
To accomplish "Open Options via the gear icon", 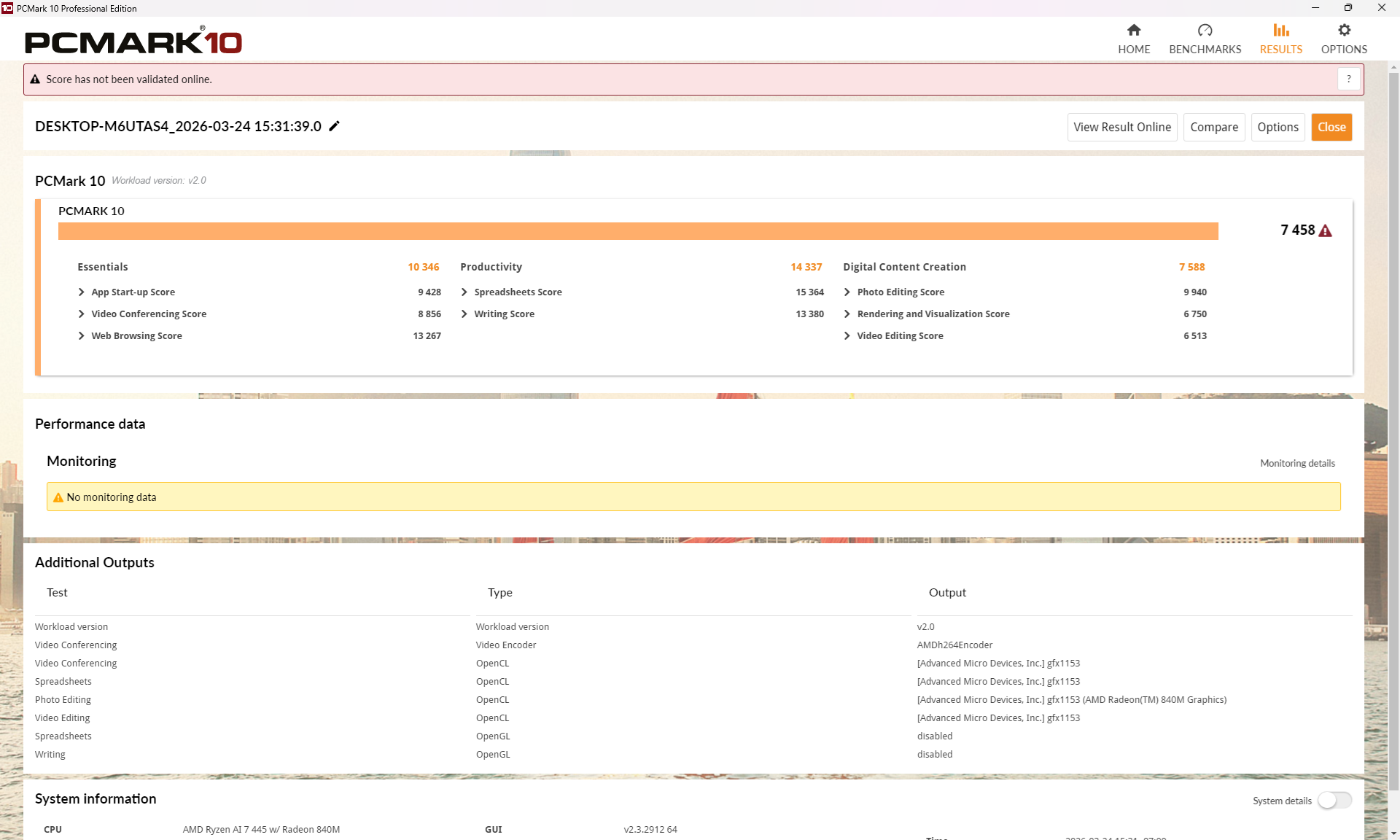I will click(1344, 31).
